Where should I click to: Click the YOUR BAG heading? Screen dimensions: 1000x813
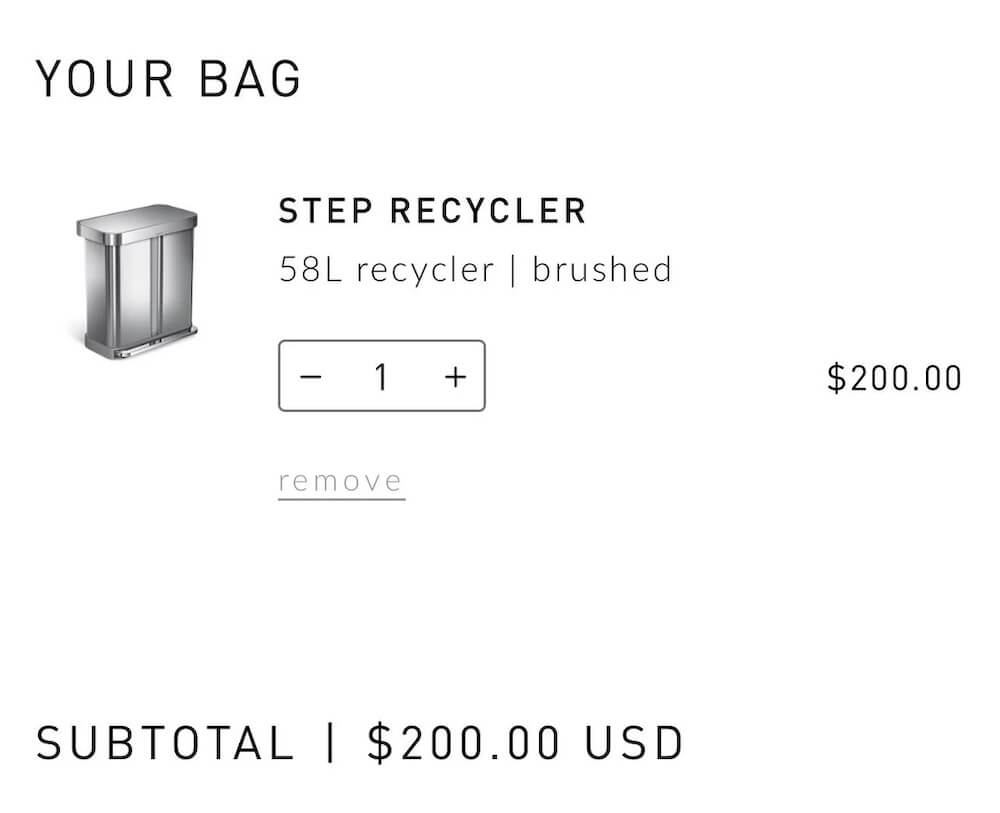[168, 77]
